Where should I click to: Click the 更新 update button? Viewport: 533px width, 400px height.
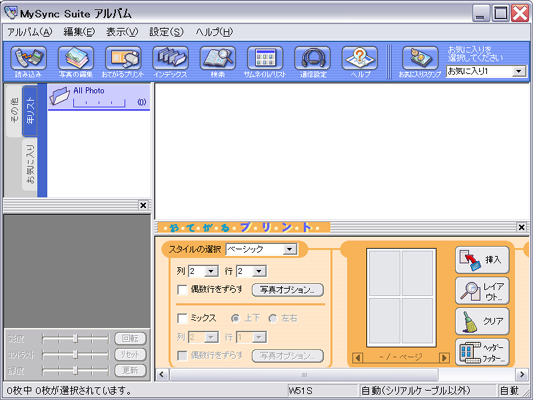pyautogui.click(x=131, y=370)
